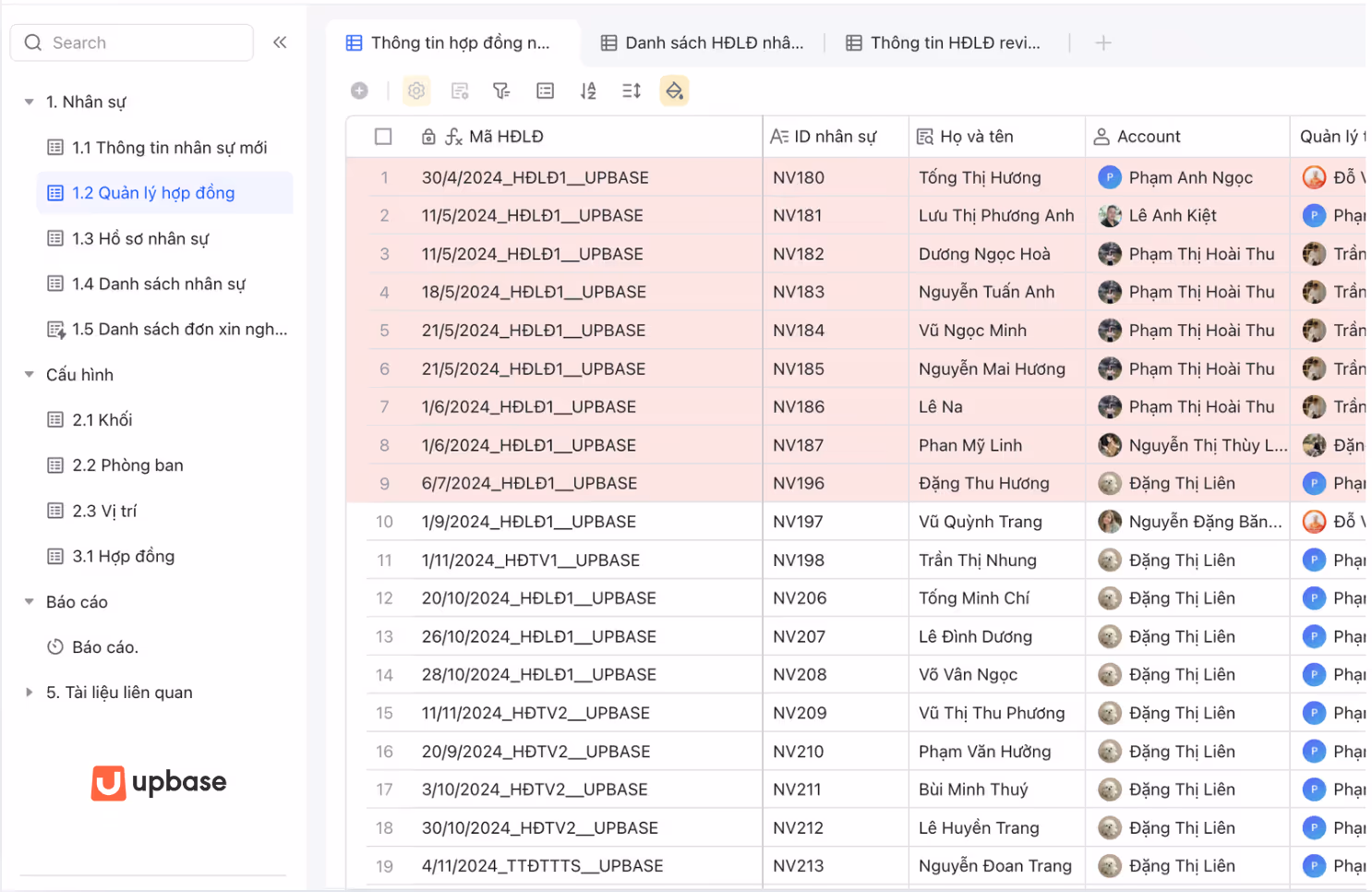Click the field configuration icon after the gear
1372x892 pixels.
[460, 90]
